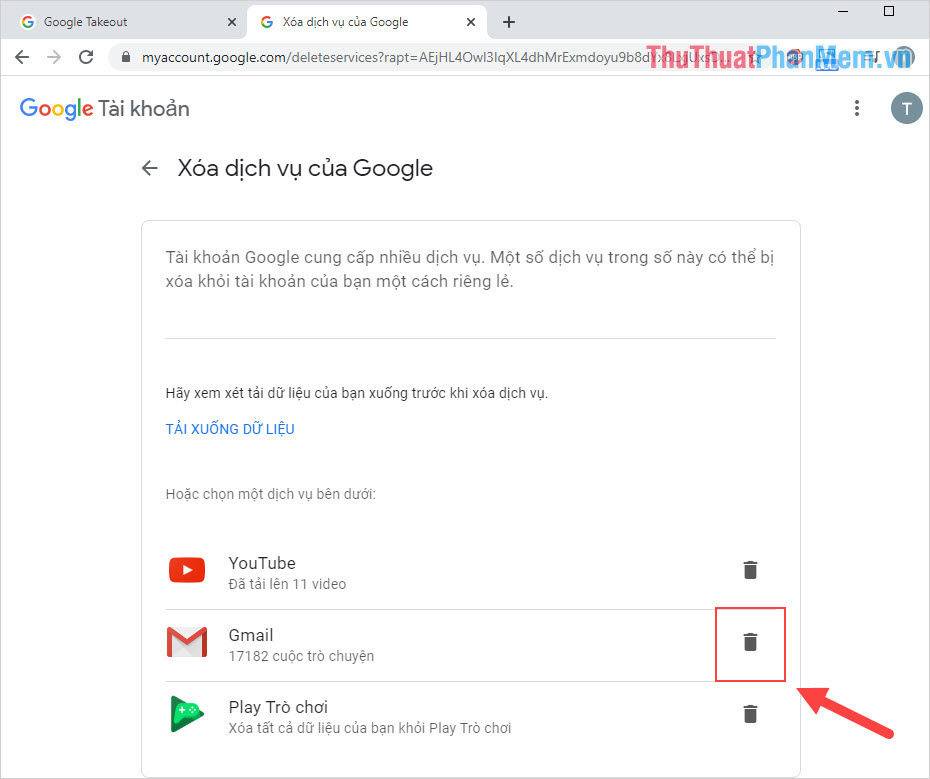
Task: Open a new tab with plus button
Action: 508,22
